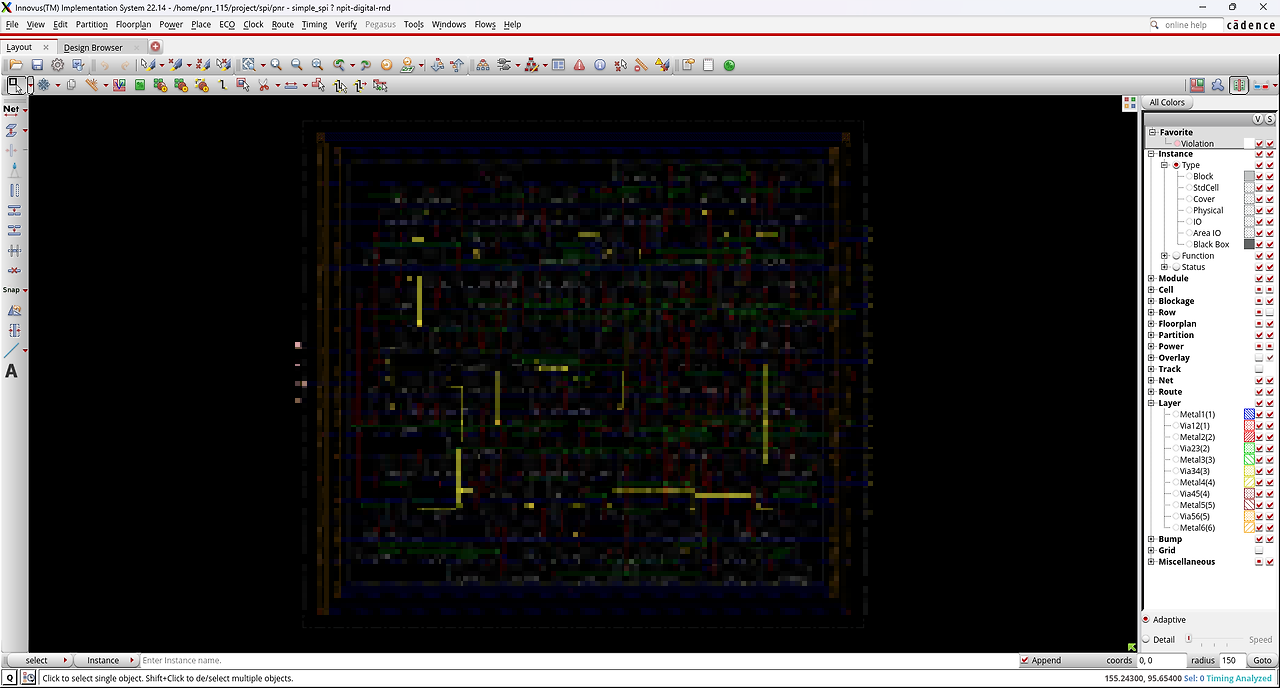Toggle Metal1(1) visibility checkbox
Image resolution: width=1280 pixels, height=688 pixels.
(1259, 415)
